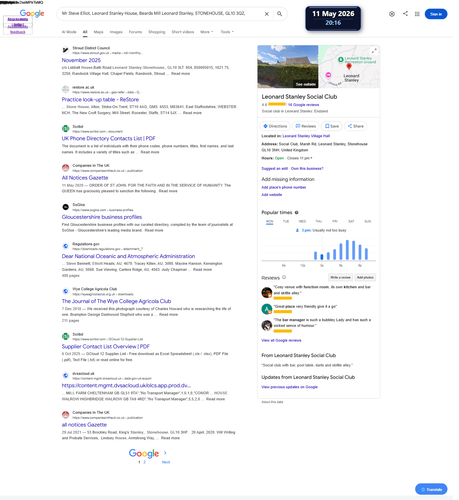Open 'Gloucestershire business profiles' result

pyautogui.click(x=102, y=217)
